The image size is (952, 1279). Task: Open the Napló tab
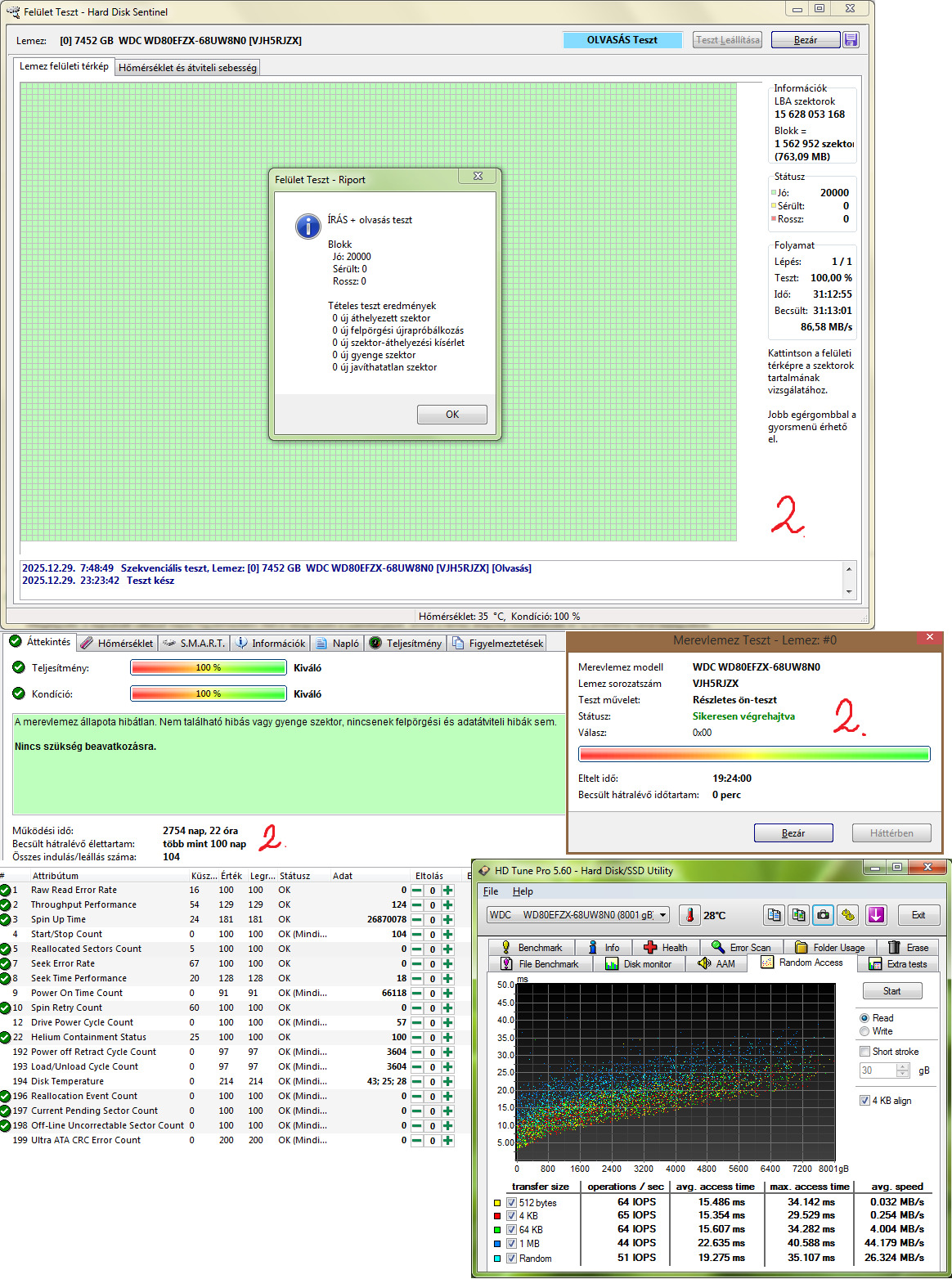[338, 644]
